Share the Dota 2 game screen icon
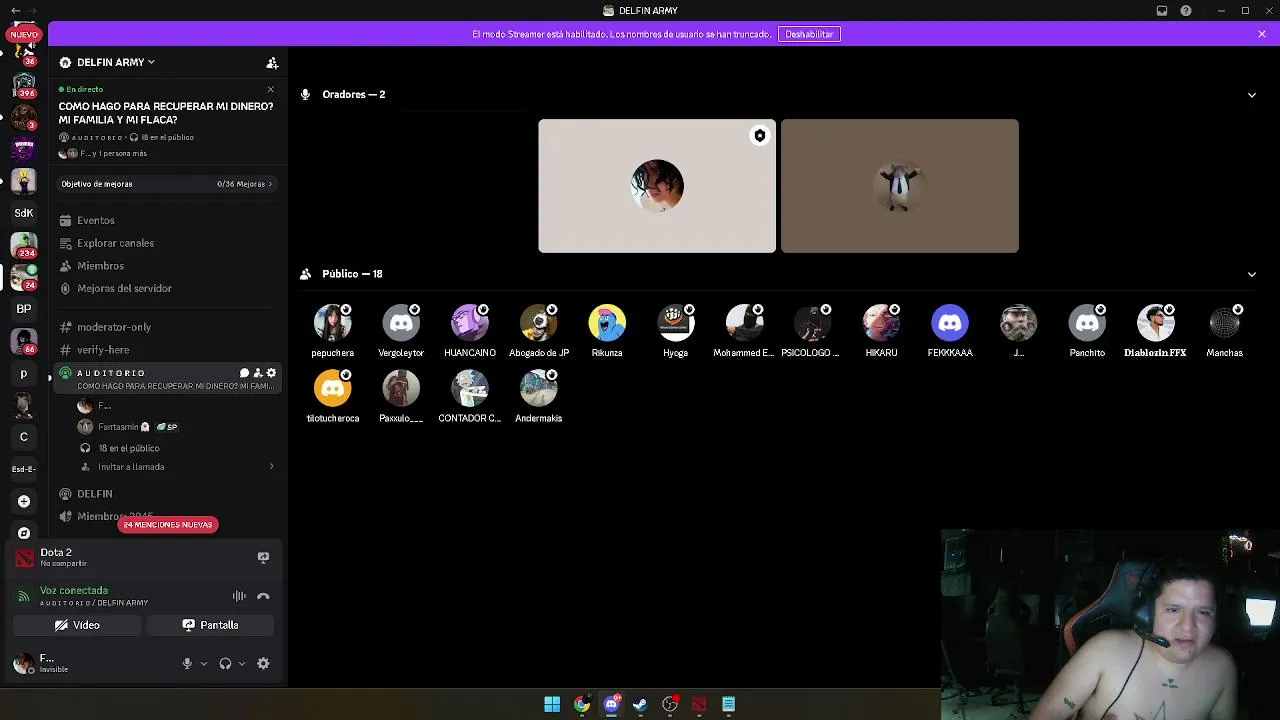This screenshot has height=720, width=1280. tap(263, 557)
